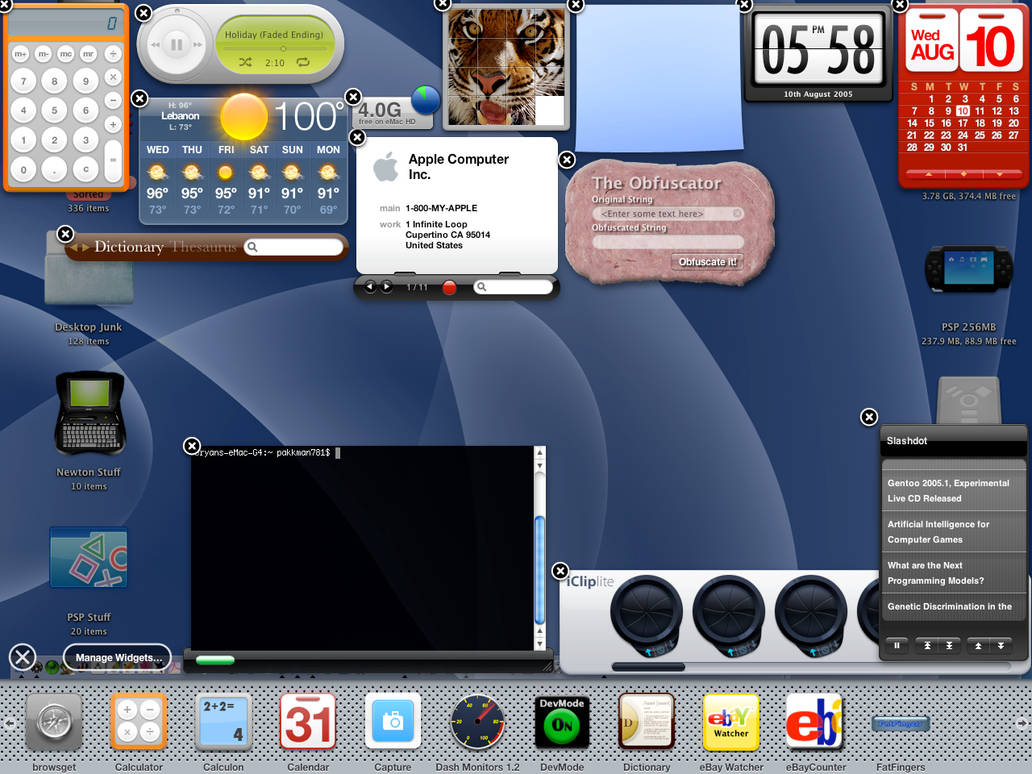Viewport: 1032px width, 774px height.
Task: Open Artificial Intelligence for Computer Games story
Action: (x=953, y=532)
